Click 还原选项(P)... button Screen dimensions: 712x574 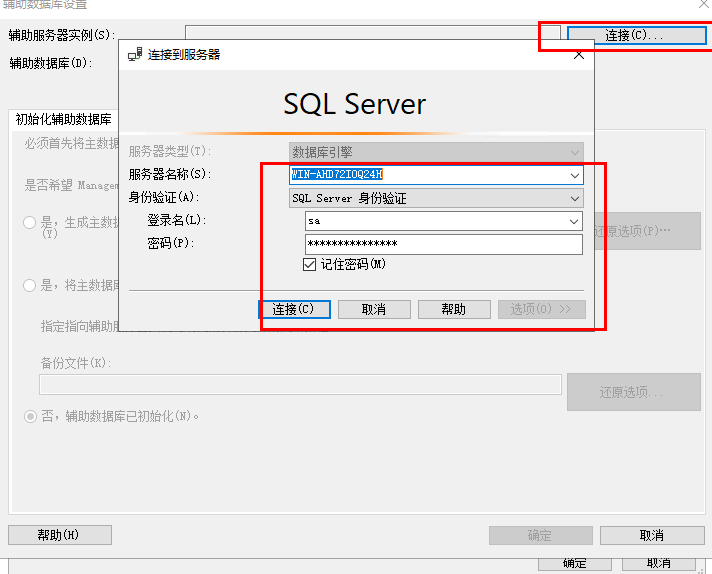(x=648, y=231)
